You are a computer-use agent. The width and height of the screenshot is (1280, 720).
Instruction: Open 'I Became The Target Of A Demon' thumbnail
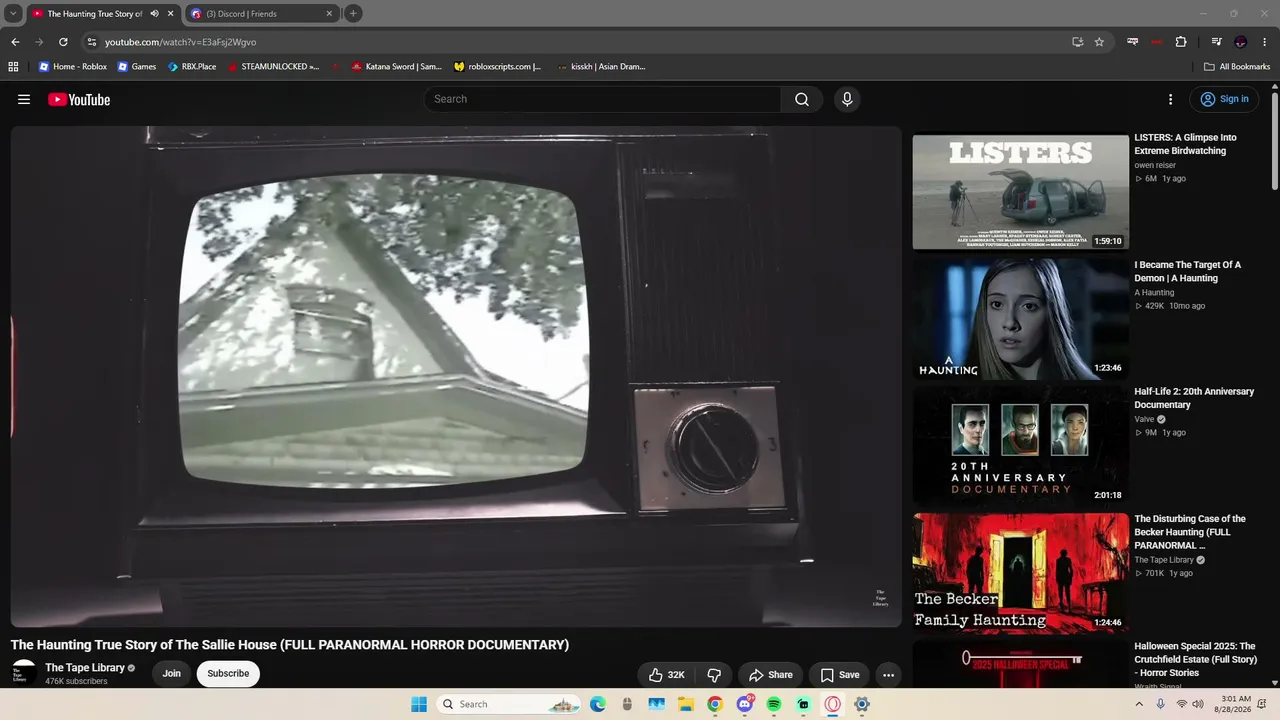[1020, 319]
